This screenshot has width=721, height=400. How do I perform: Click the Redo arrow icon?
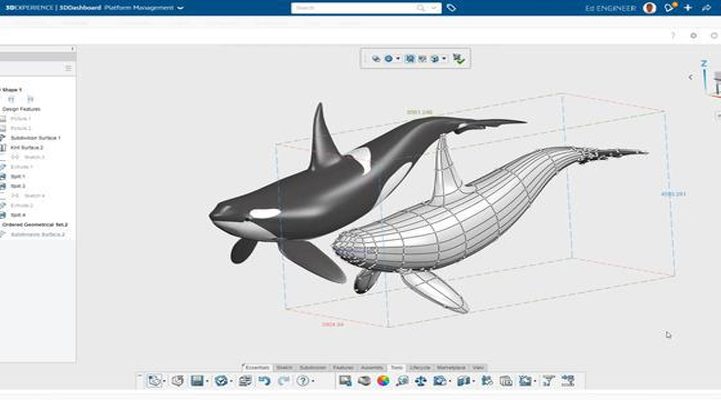coord(281,381)
